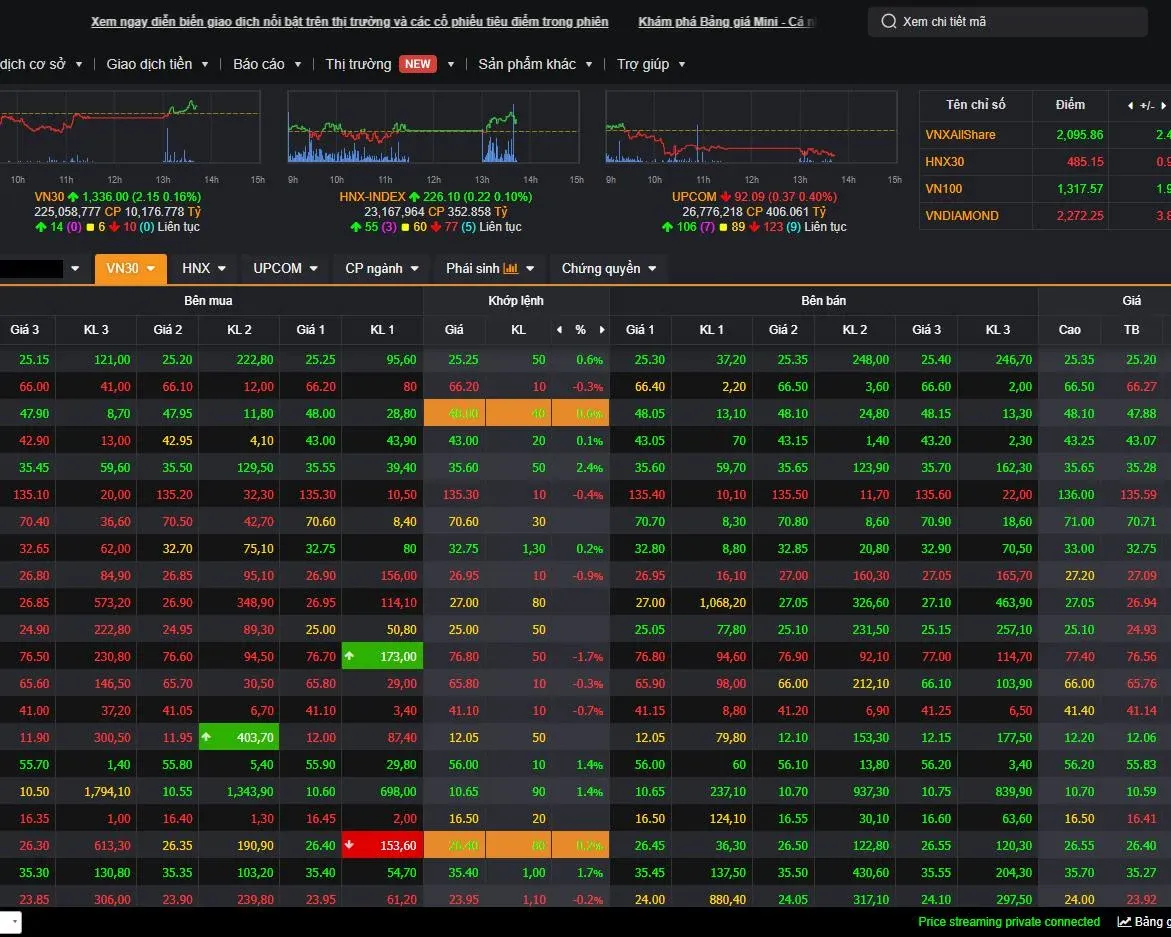Click high price 136.00 in Cao column
The width and height of the screenshot is (1171, 937).
click(x=1076, y=495)
